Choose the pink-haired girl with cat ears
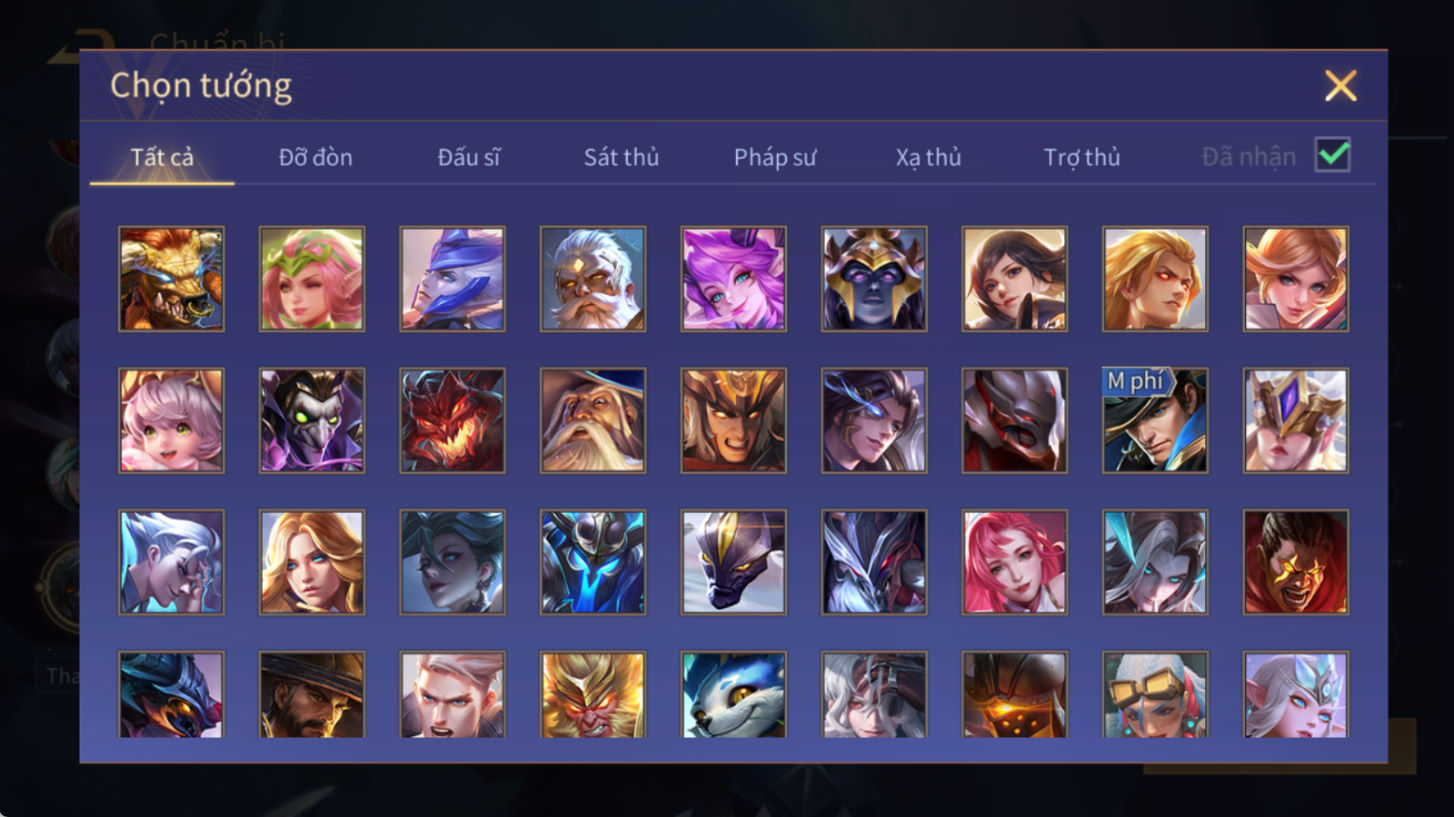Viewport: 1454px width, 817px height. pyautogui.click(x=171, y=421)
